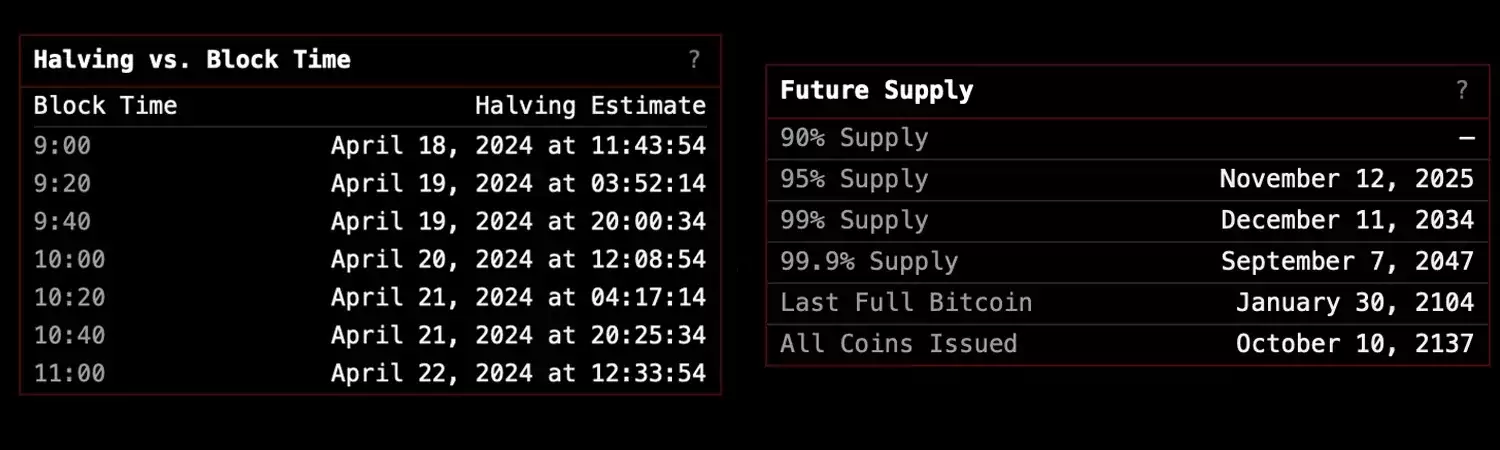Click the Last Full Bitcoin label

[906, 303]
